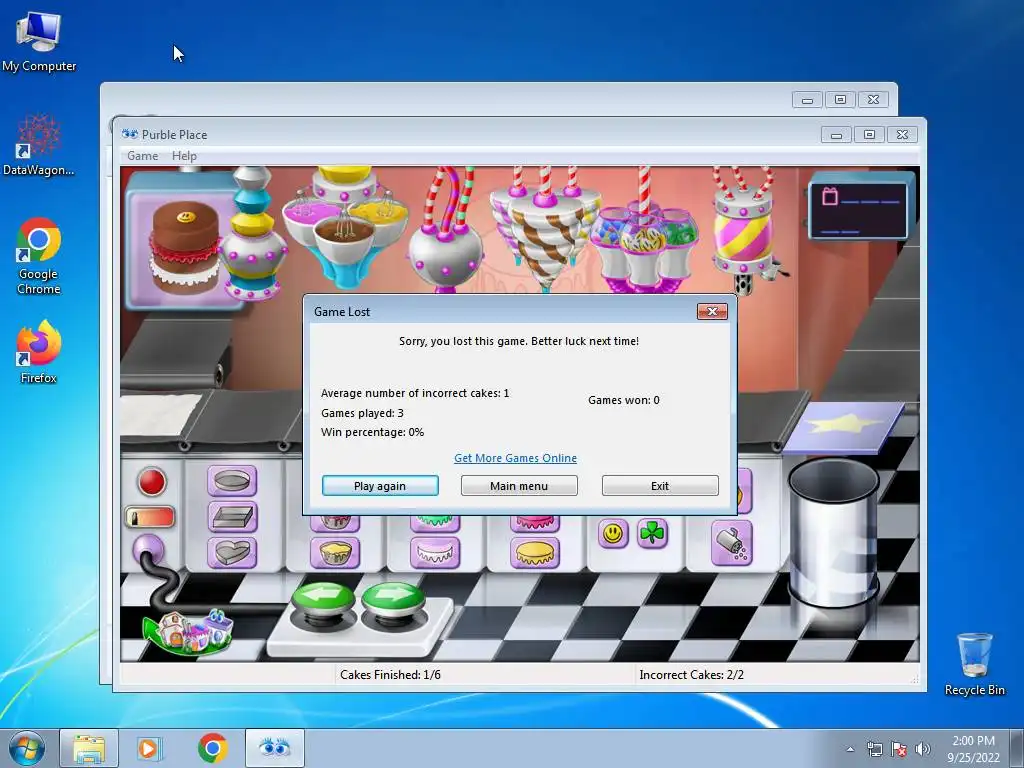1024x768 pixels.
Task: Click 'Cakes Finished: 1/6' status text
Action: tap(390, 675)
